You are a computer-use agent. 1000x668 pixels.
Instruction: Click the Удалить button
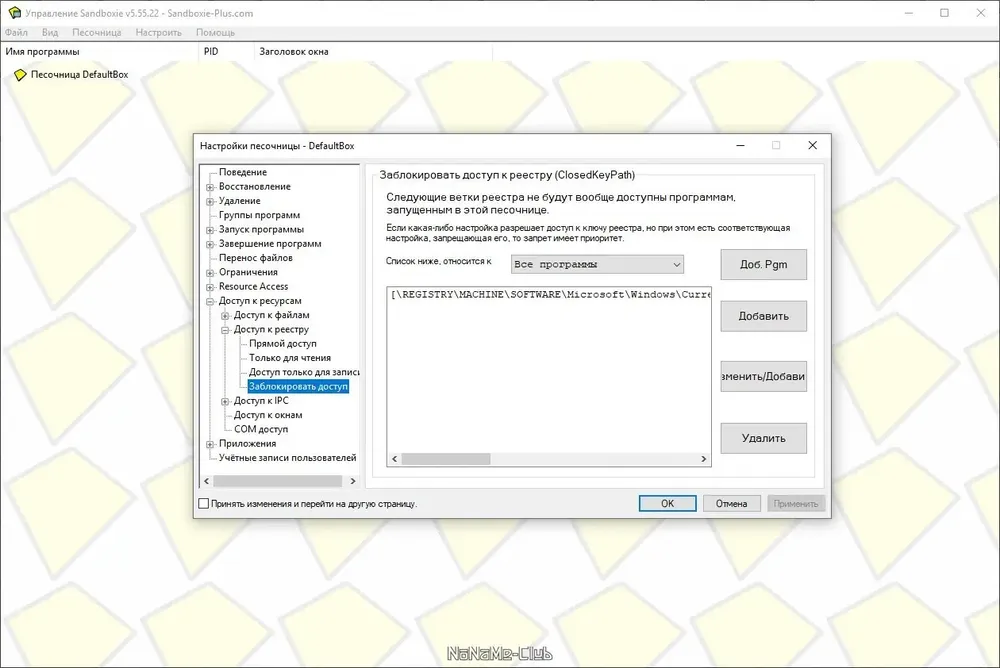763,438
